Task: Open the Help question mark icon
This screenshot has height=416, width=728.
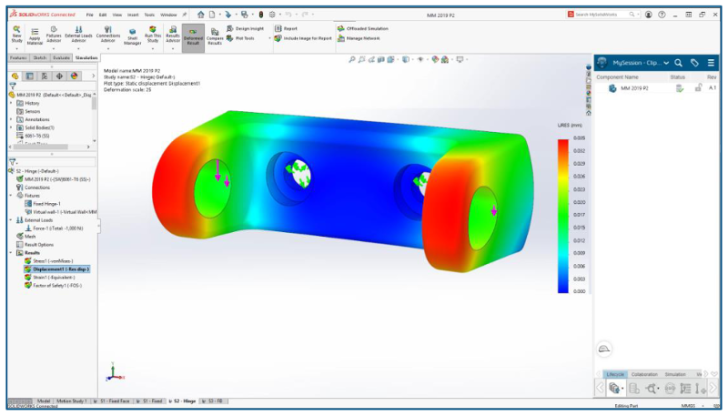Action: coord(662,15)
